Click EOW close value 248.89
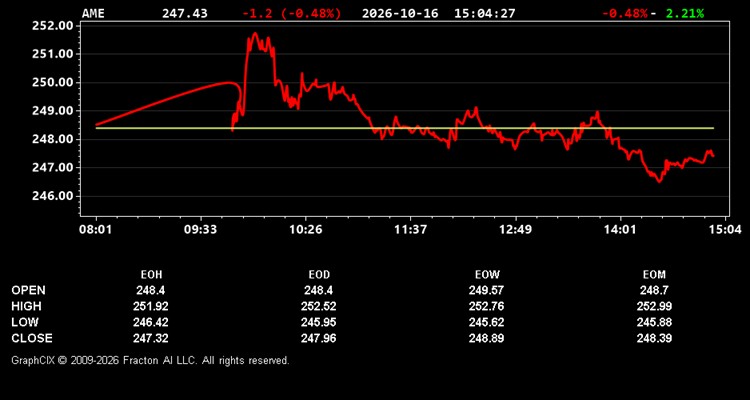The width and height of the screenshot is (750, 400). tap(486, 338)
